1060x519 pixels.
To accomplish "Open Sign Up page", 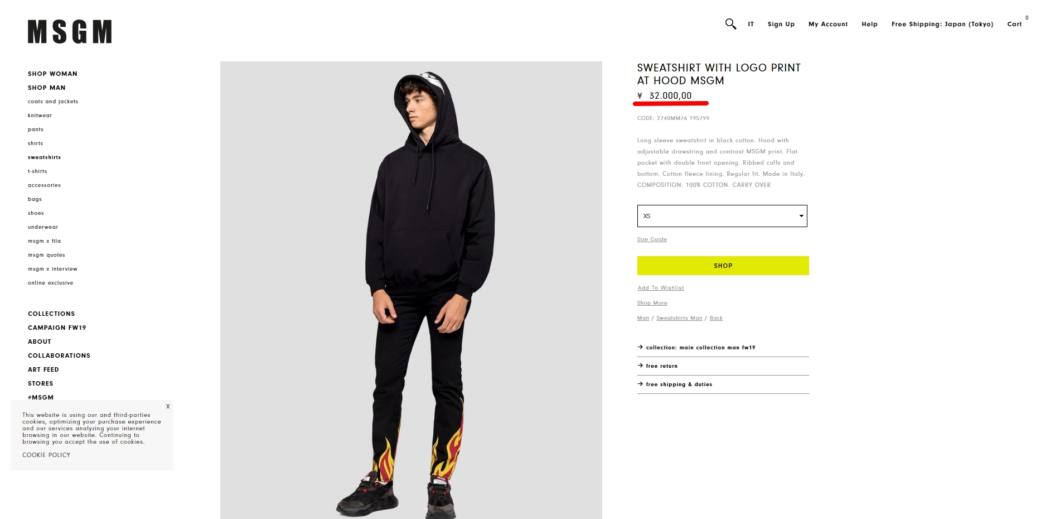I will (x=781, y=24).
